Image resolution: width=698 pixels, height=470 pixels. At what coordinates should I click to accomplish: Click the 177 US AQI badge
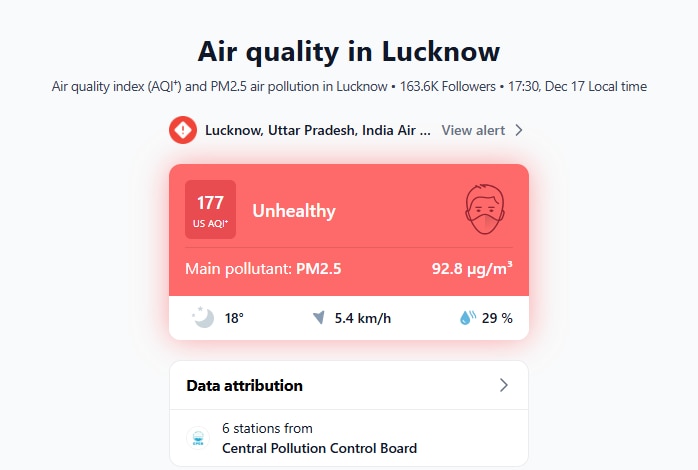click(210, 210)
